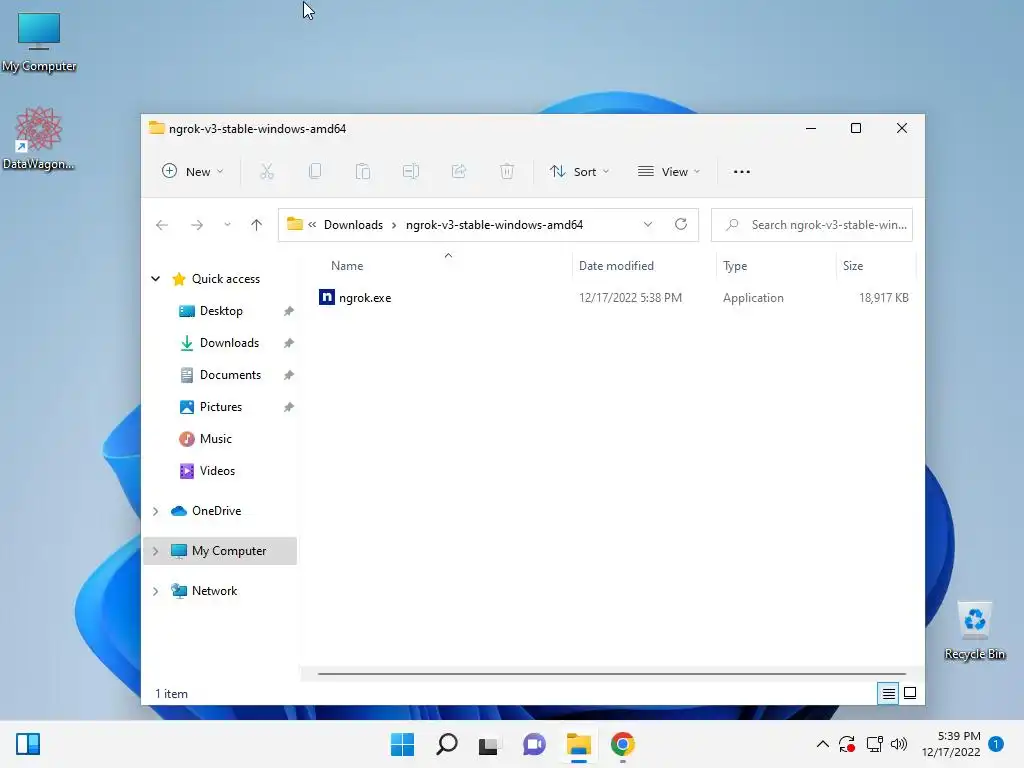Select Network in navigation pane
This screenshot has height=768, width=1024.
(214, 591)
